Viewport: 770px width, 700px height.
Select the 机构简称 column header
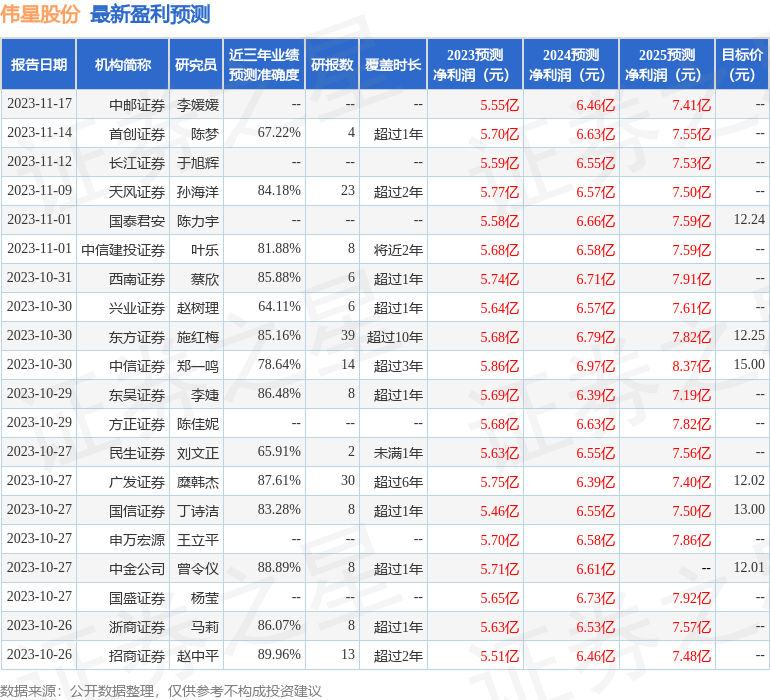click(x=123, y=64)
